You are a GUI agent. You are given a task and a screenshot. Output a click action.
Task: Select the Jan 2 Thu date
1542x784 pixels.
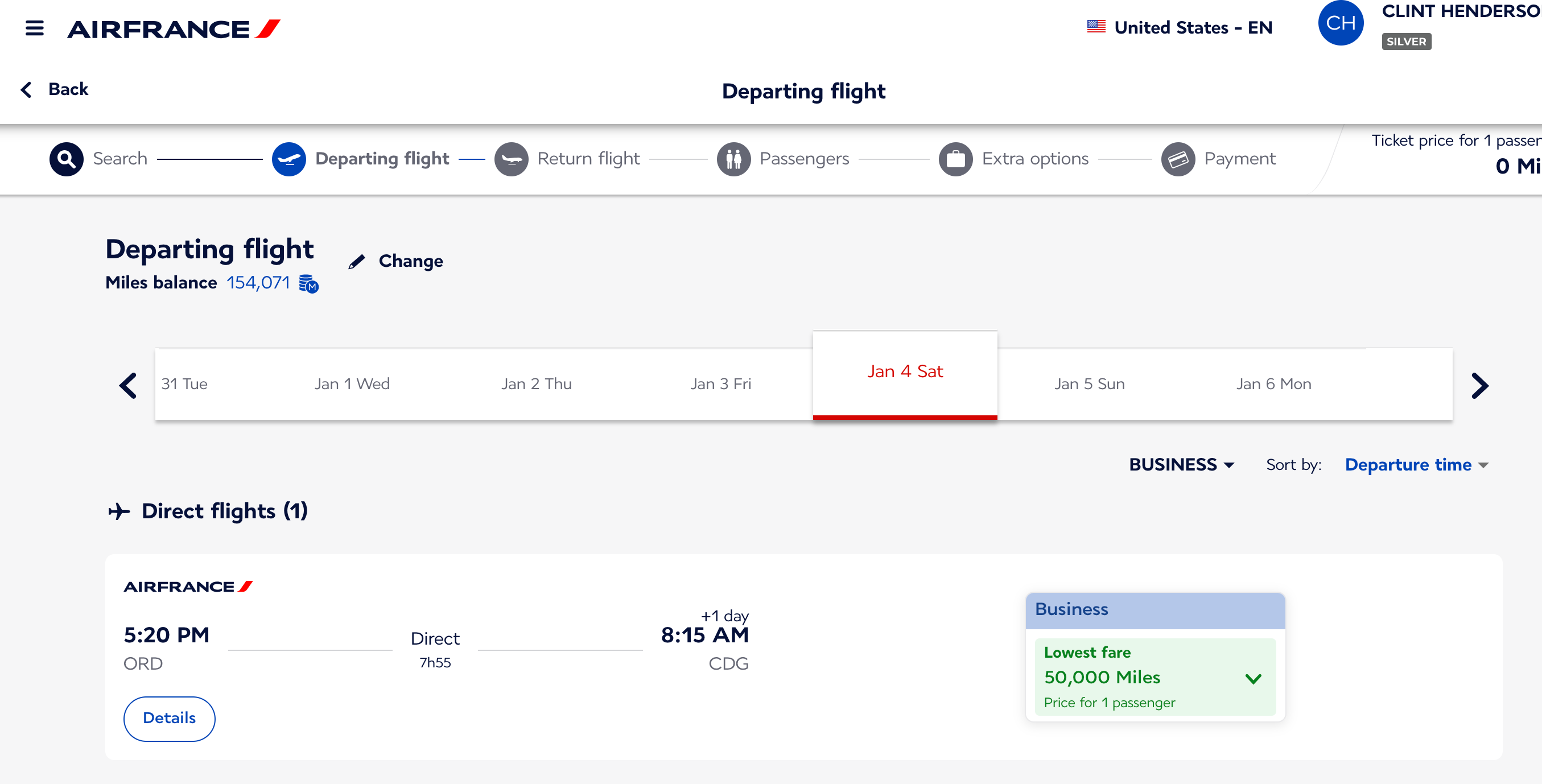pos(537,383)
